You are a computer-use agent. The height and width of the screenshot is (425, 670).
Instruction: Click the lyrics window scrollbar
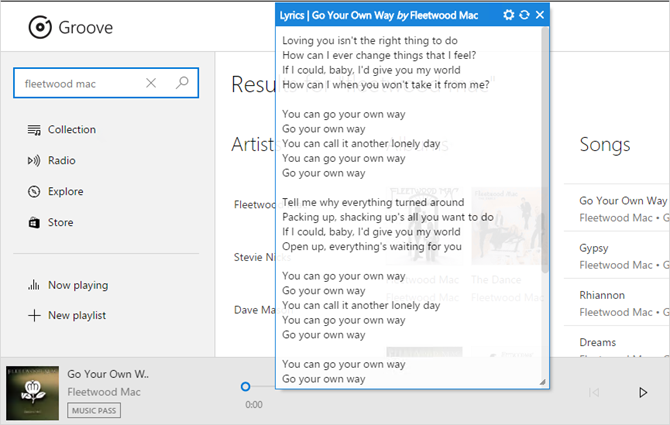pos(544,150)
